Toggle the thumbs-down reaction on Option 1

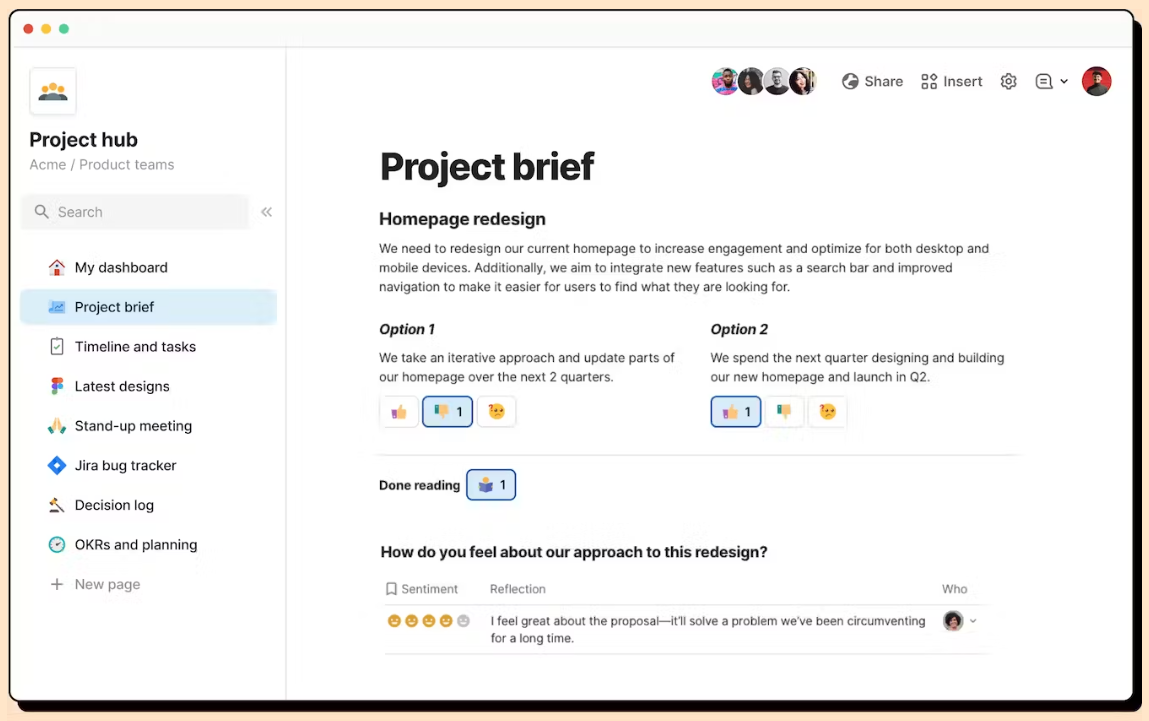coord(447,411)
